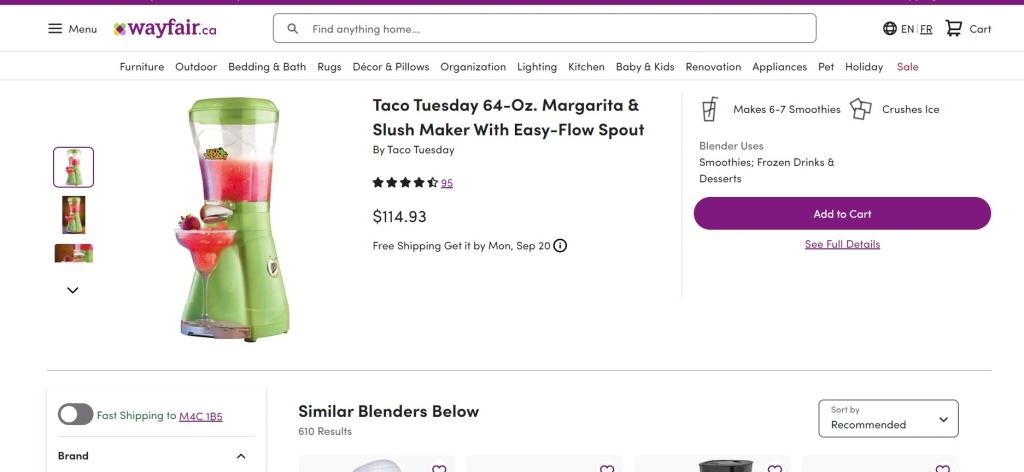Click the globe language icon
The height and width of the screenshot is (472, 1024).
tap(889, 29)
